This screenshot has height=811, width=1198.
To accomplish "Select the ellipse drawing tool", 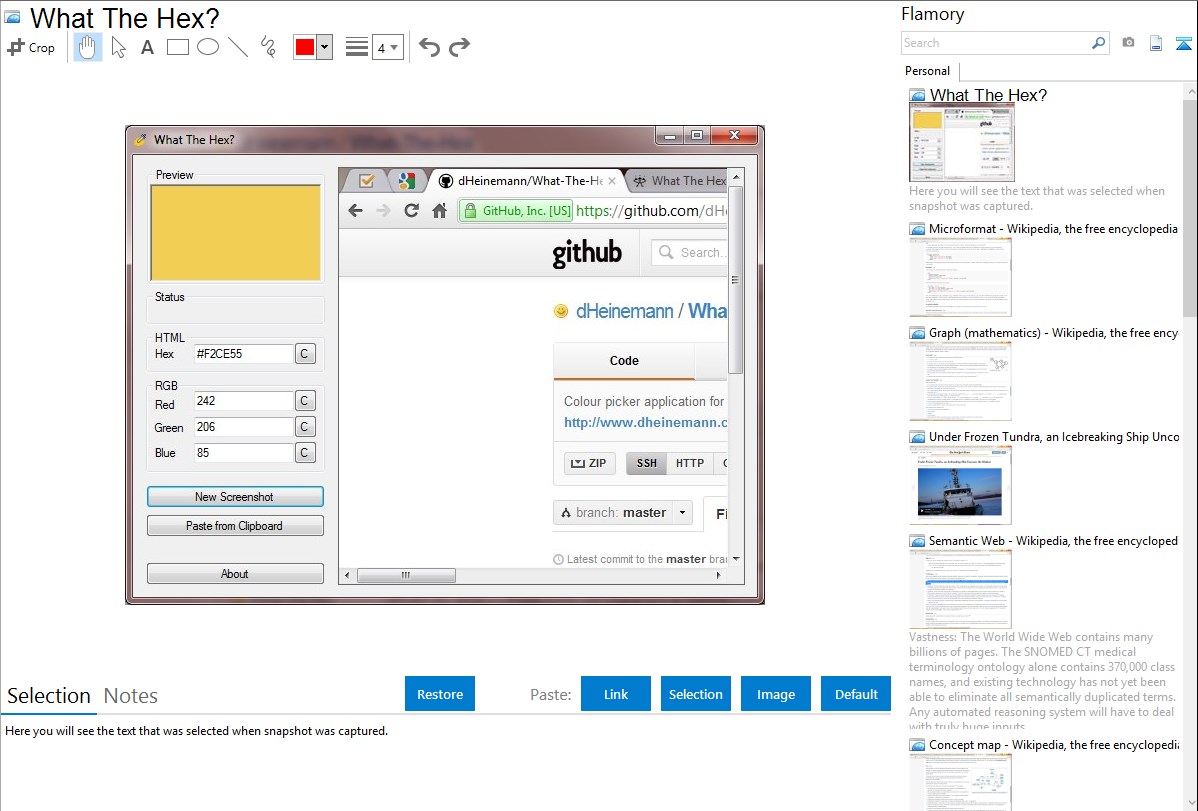I will point(208,47).
